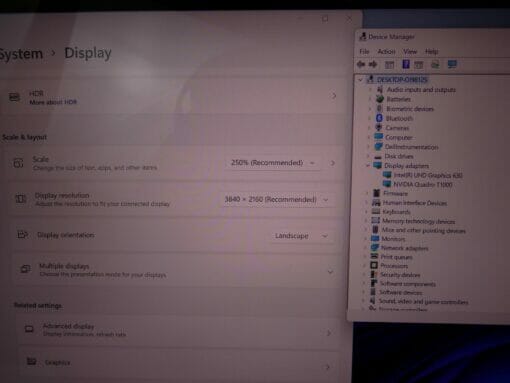This screenshot has width=510, height=383.
Task: Click the Memory technology devices icon
Action: (375, 220)
